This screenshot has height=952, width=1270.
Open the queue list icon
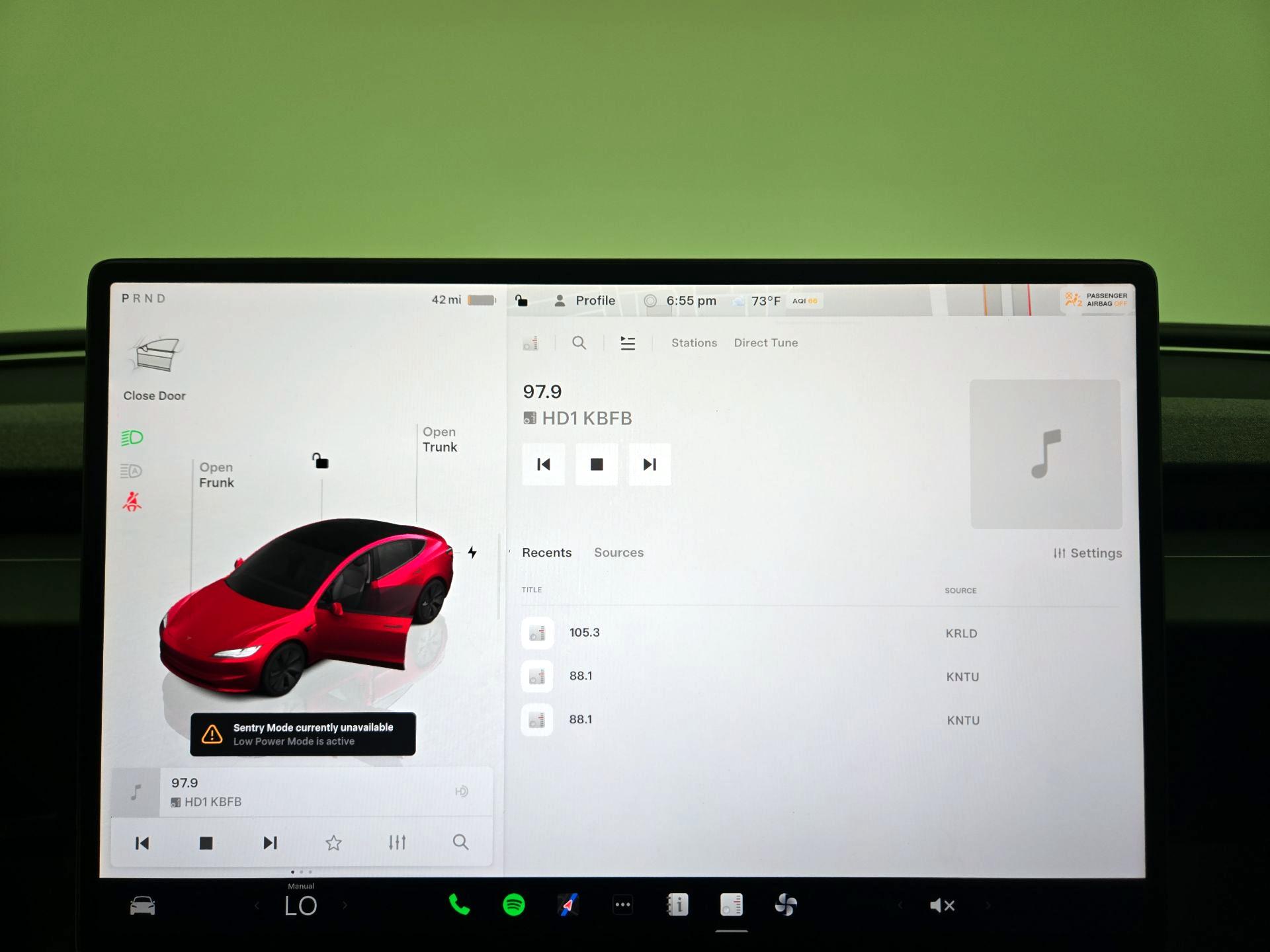click(x=628, y=342)
